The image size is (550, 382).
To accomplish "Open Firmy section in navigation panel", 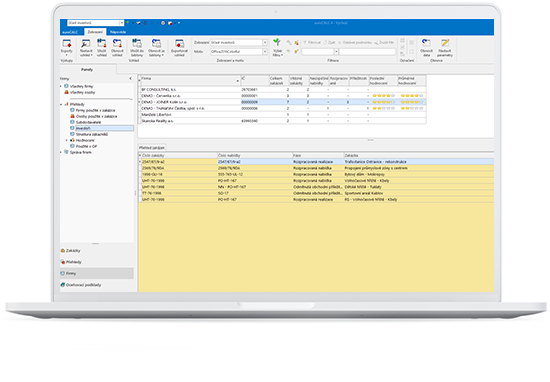I will coord(97,273).
